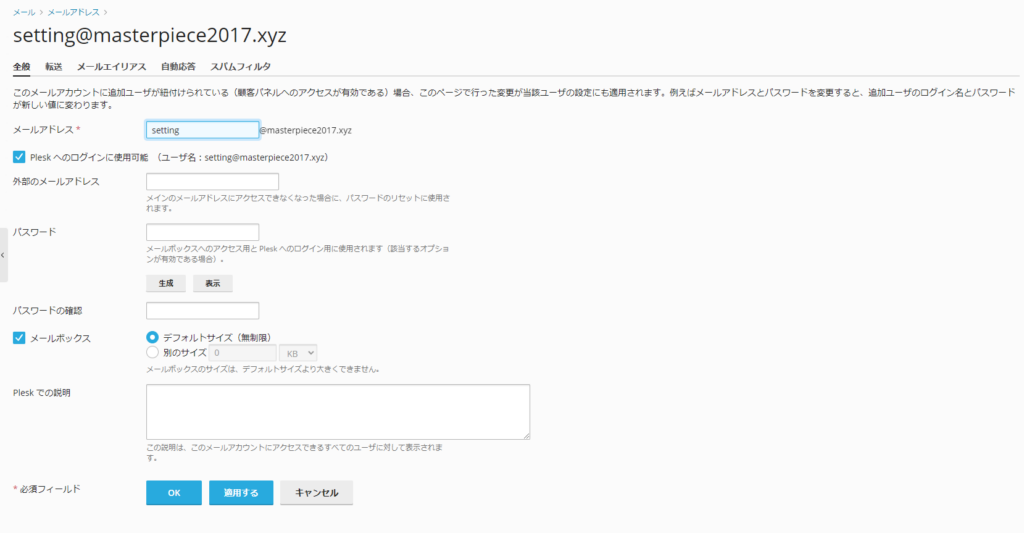Open the スパムフィルタ tab

pyautogui.click(x=240, y=66)
